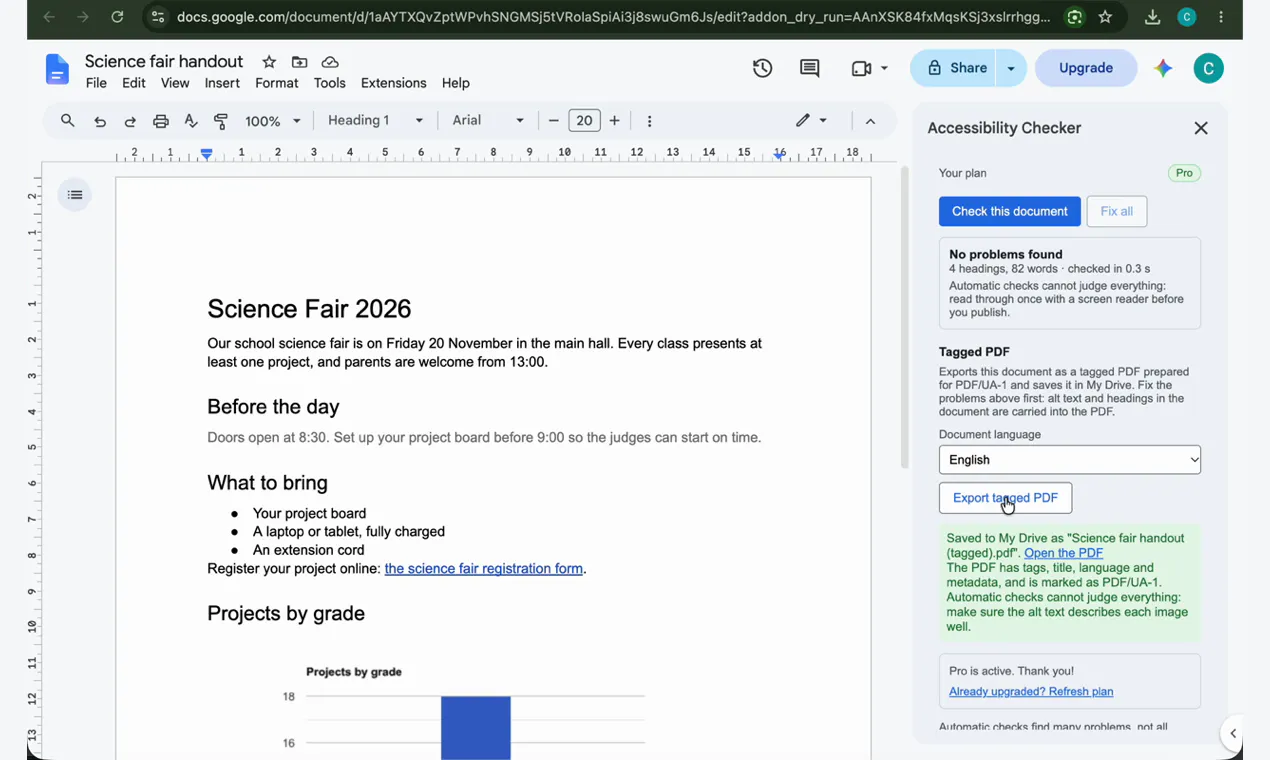Star the Science fair handout document

coord(268,62)
